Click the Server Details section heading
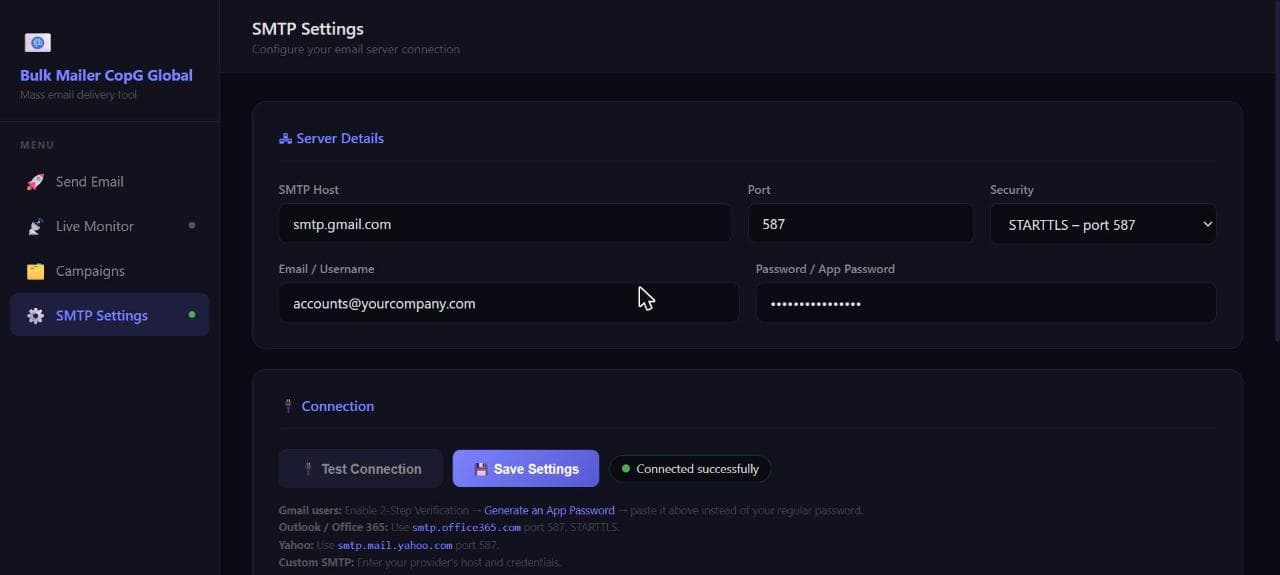 click(340, 139)
